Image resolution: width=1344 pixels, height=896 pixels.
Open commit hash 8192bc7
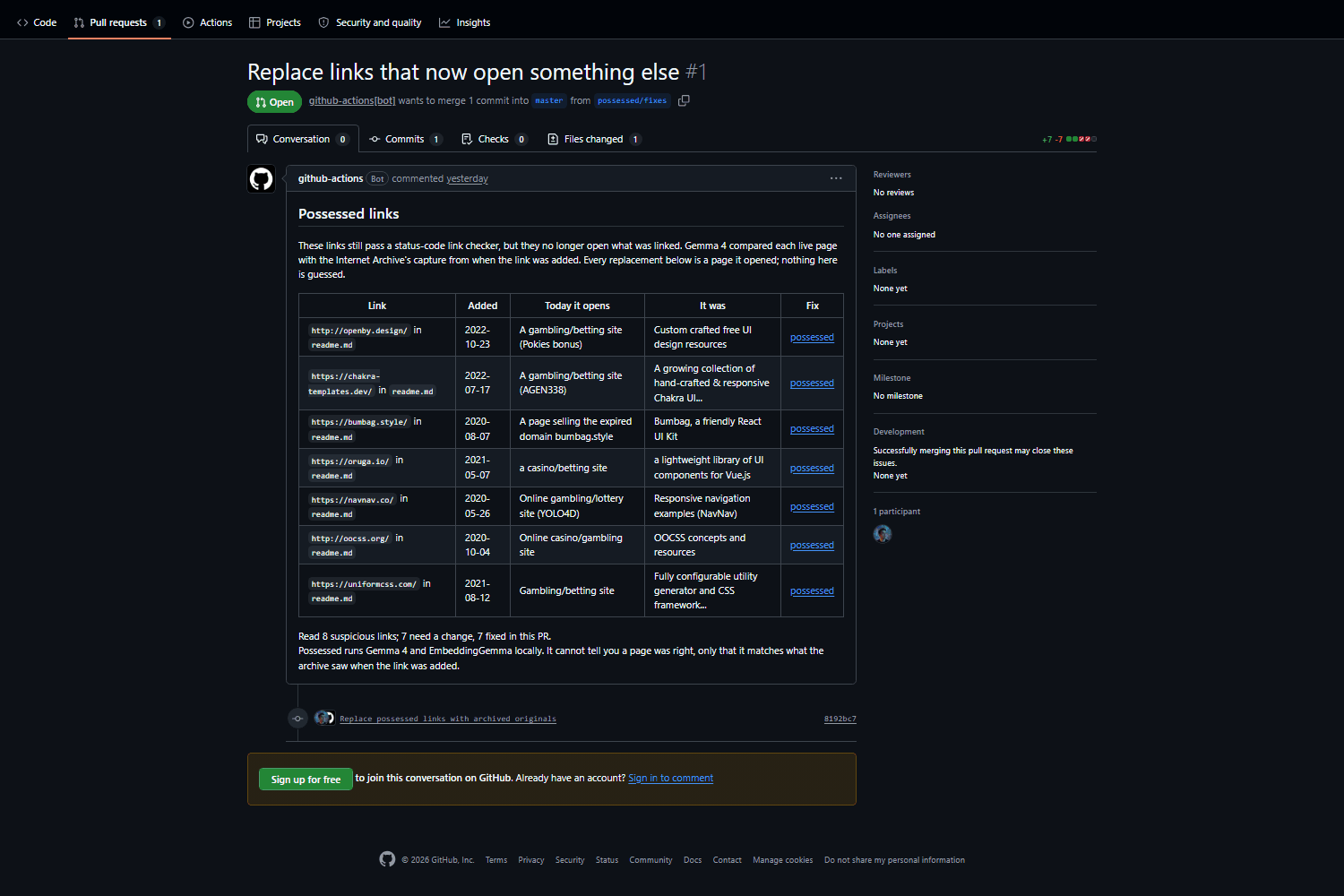pos(840,719)
